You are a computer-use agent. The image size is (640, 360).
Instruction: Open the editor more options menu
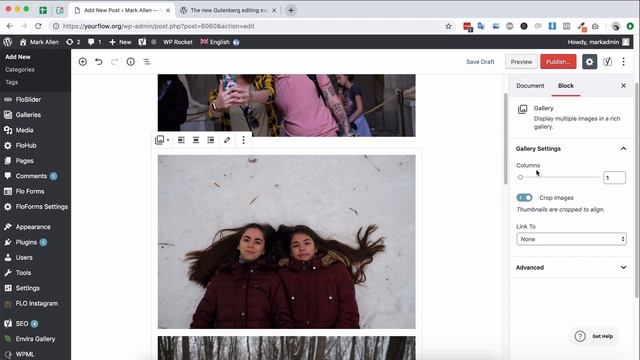pyautogui.click(x=623, y=62)
